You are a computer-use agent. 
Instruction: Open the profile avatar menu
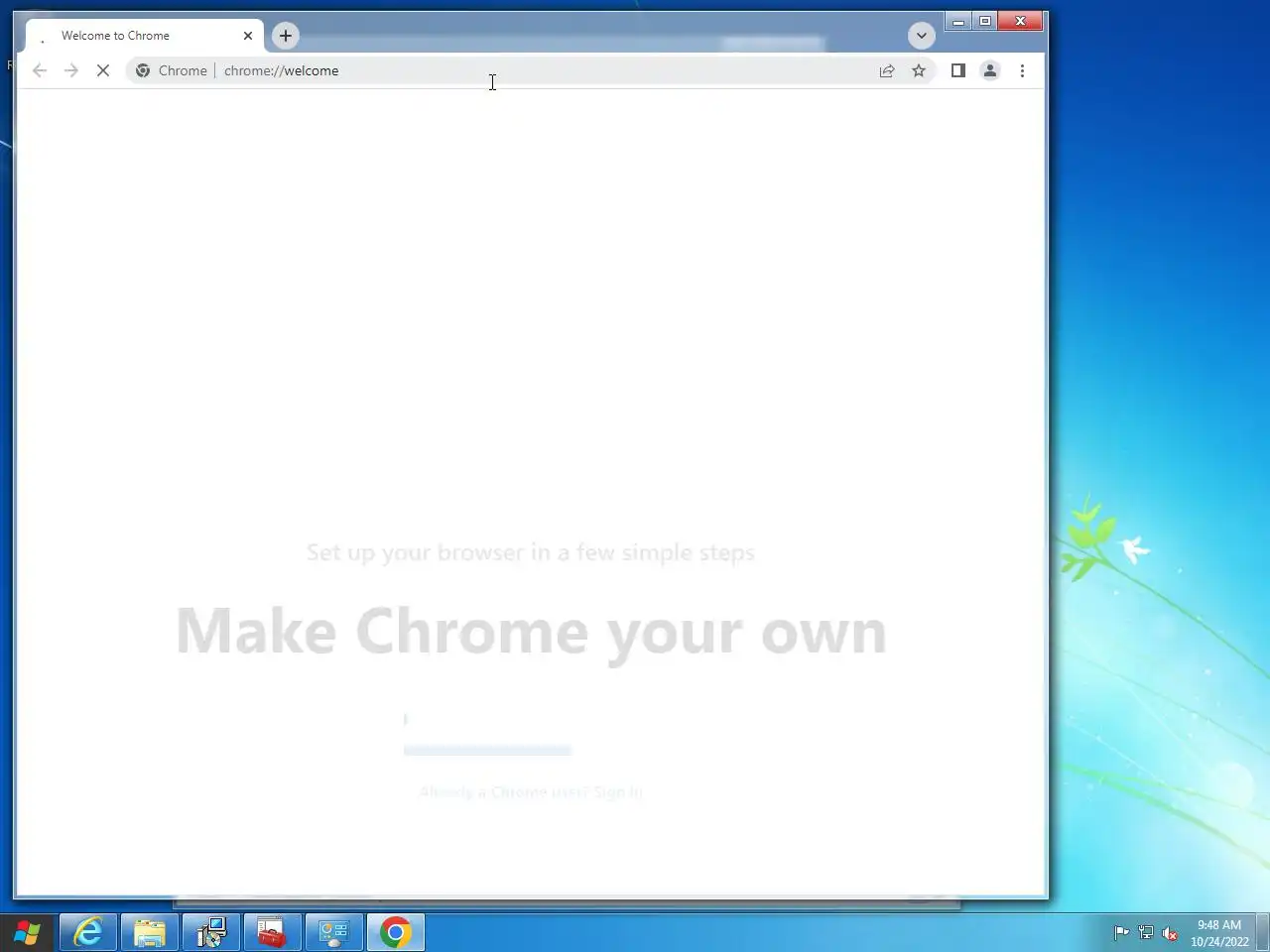point(990,70)
